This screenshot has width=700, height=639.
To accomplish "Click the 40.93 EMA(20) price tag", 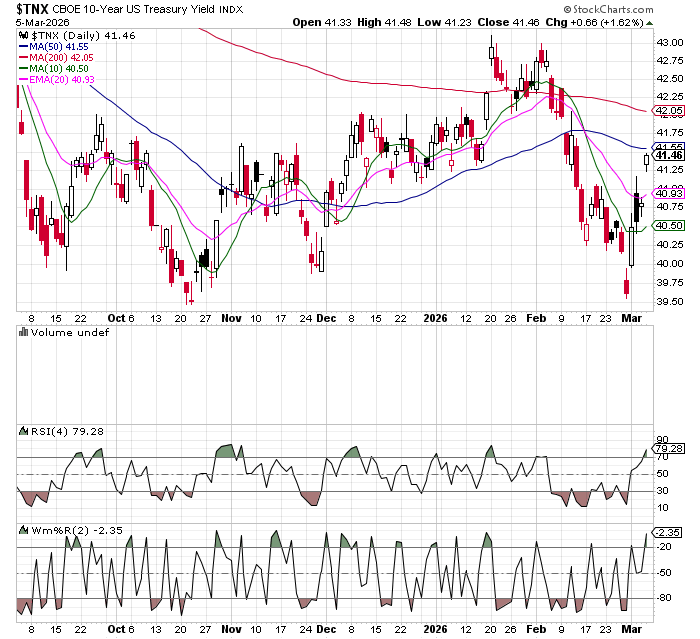I will [668, 193].
